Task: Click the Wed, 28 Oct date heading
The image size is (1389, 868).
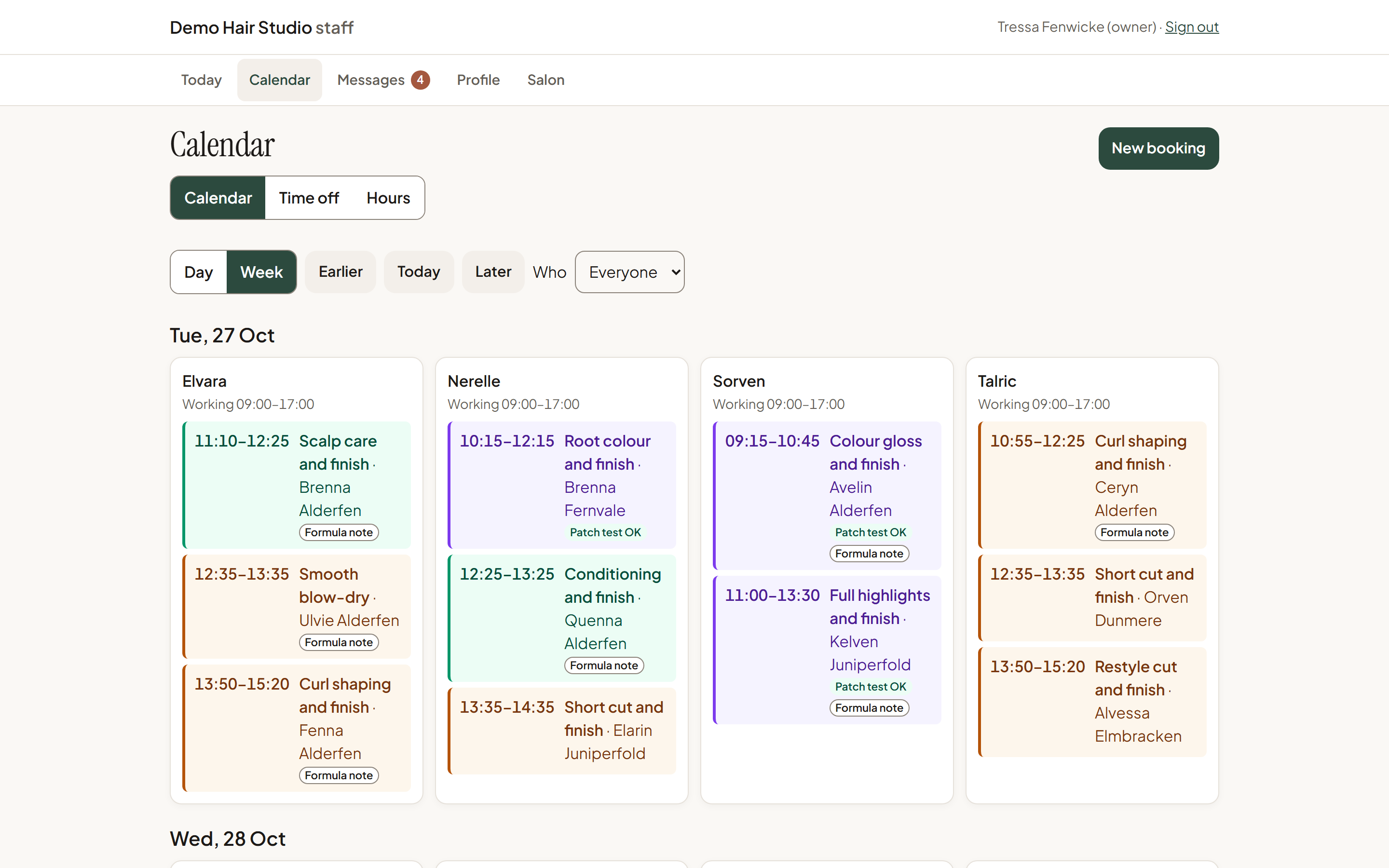Action: (227, 839)
